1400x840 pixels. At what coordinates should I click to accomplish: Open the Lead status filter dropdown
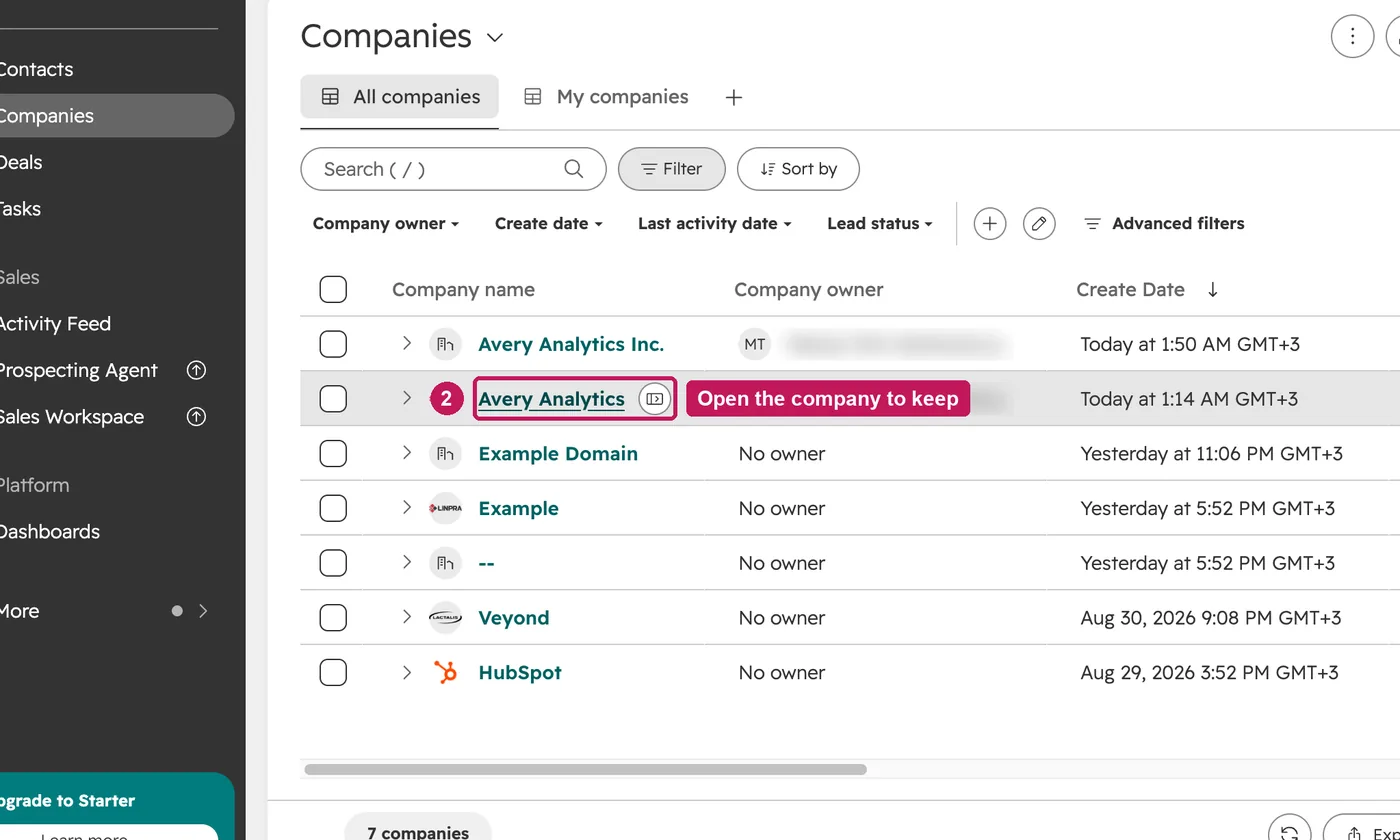click(x=880, y=224)
